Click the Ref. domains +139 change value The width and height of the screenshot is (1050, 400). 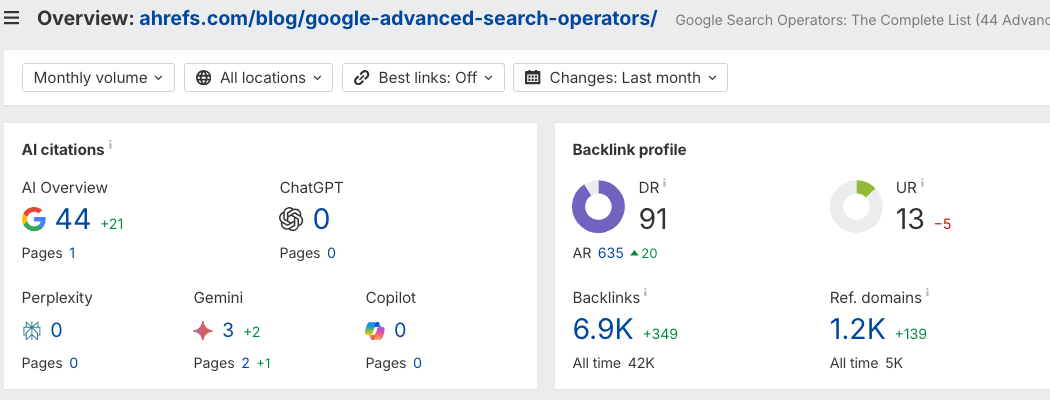pos(911,334)
